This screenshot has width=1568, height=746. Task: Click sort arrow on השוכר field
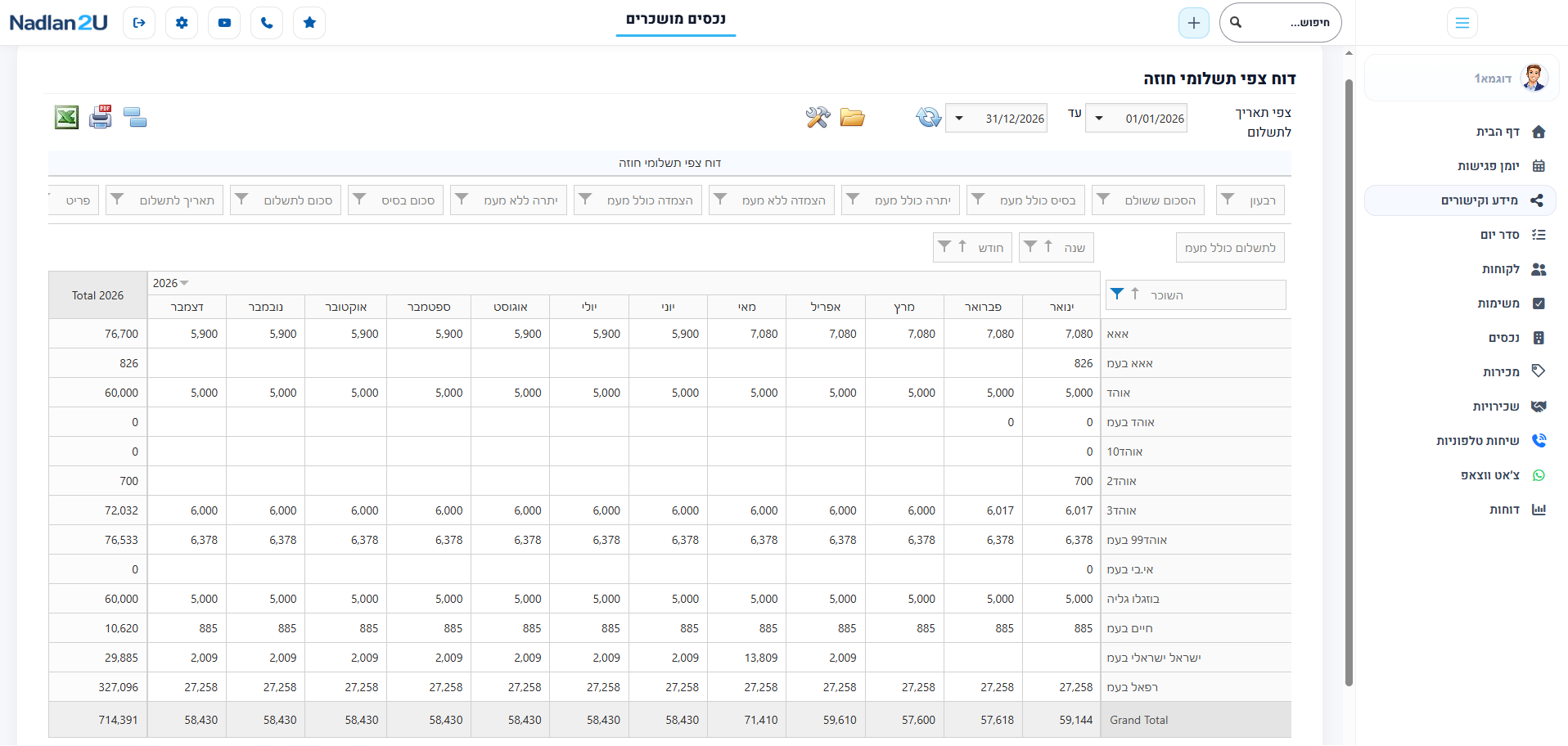(1135, 294)
